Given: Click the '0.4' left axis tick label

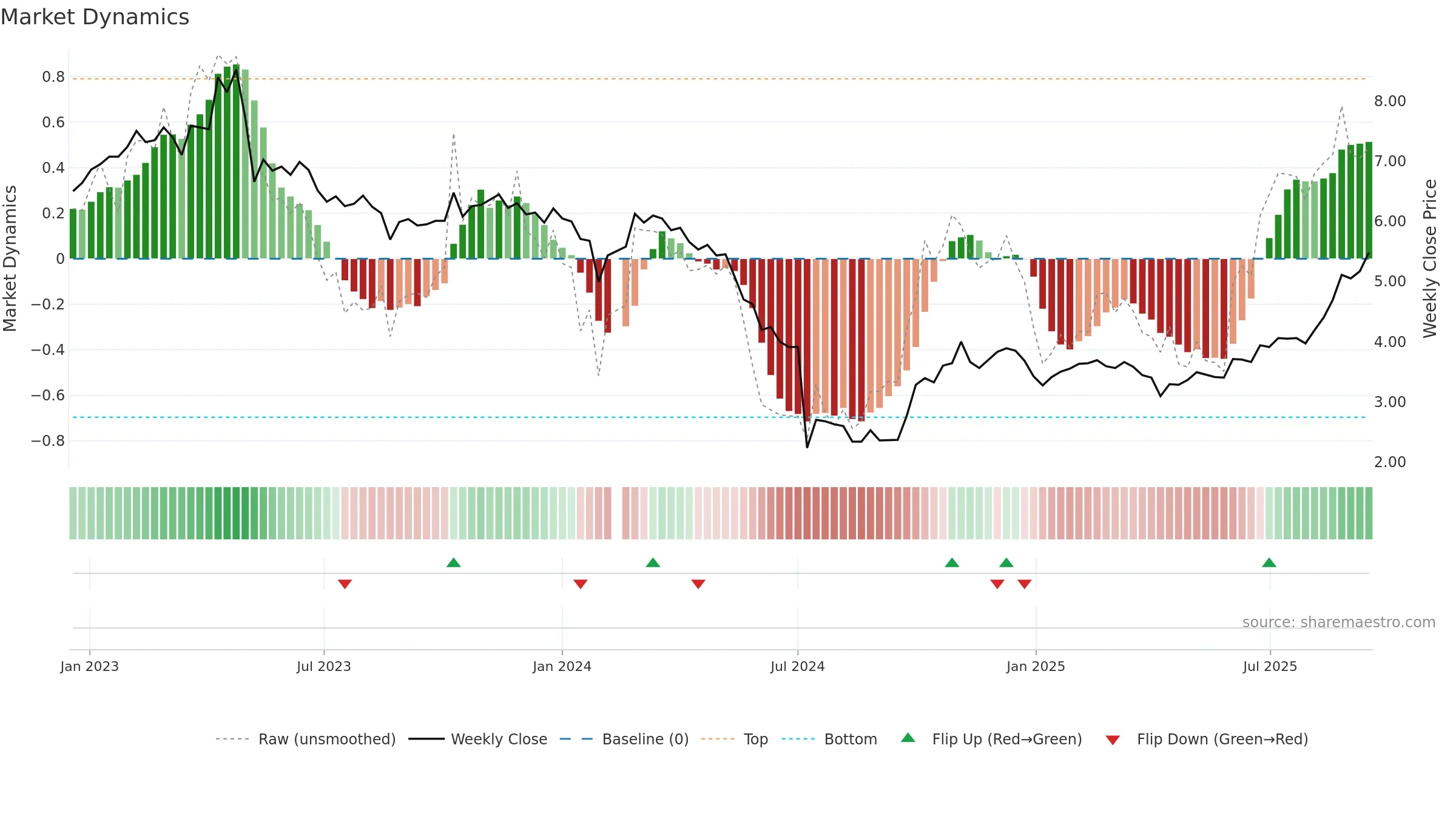Looking at the screenshot, I should point(53,168).
